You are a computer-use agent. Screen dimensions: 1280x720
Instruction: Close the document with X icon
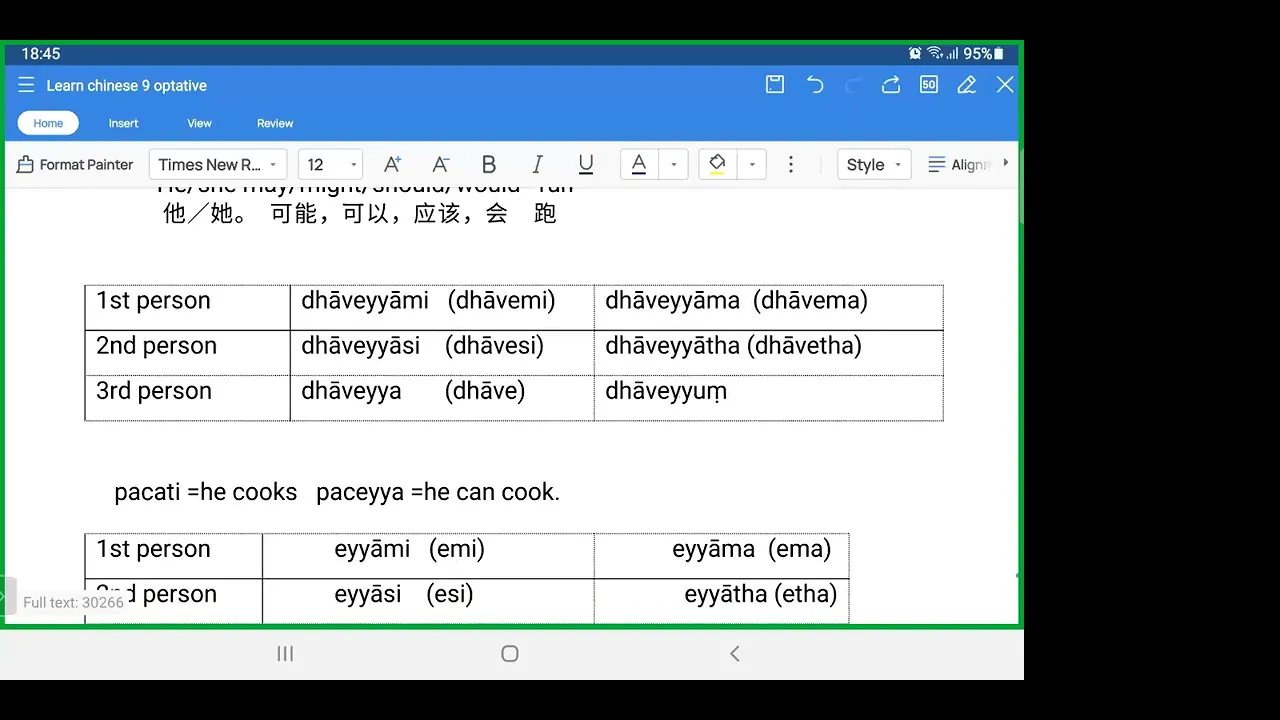pos(1005,85)
